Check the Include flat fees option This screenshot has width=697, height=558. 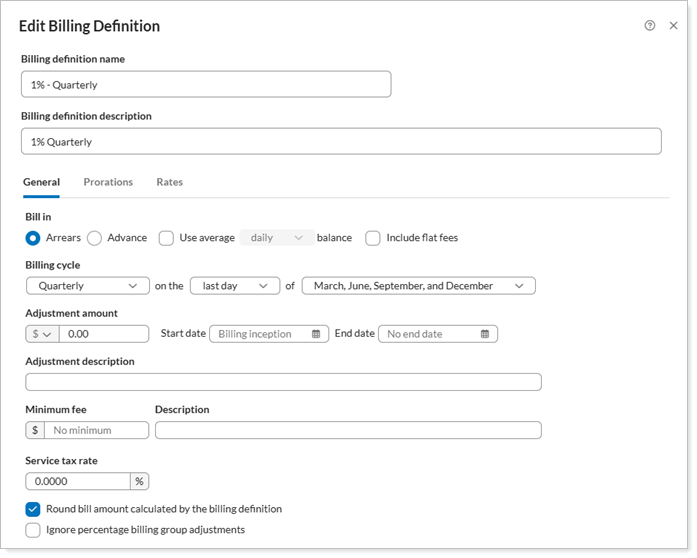pyautogui.click(x=373, y=238)
